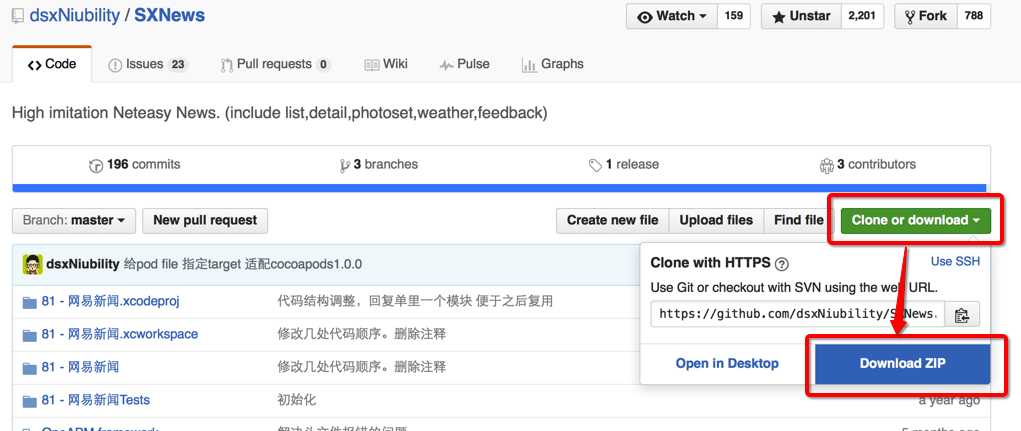This screenshot has width=1021, height=431.
Task: Click the watcher count 159
Action: 733,16
